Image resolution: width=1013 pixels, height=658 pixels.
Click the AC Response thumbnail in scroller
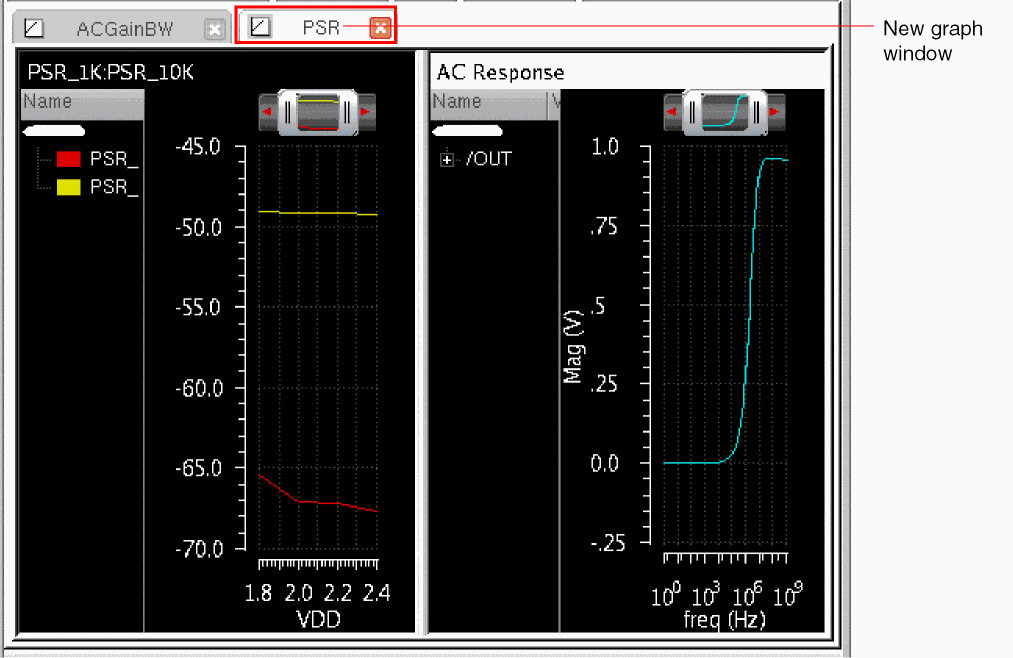723,112
